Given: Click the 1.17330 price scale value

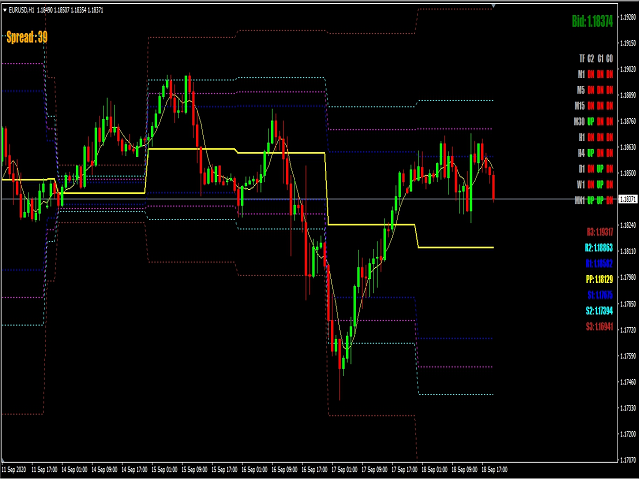Looking at the screenshot, I should coord(628,408).
